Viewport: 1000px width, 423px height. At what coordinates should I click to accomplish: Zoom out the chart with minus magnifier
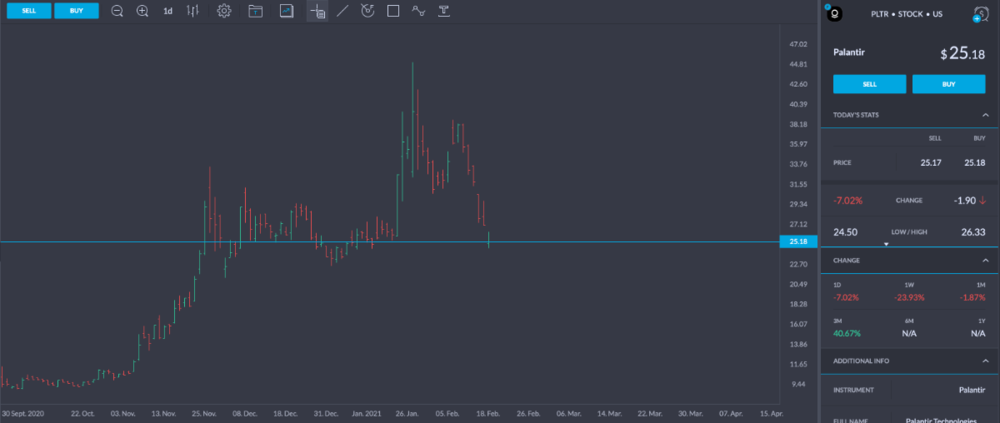point(117,11)
